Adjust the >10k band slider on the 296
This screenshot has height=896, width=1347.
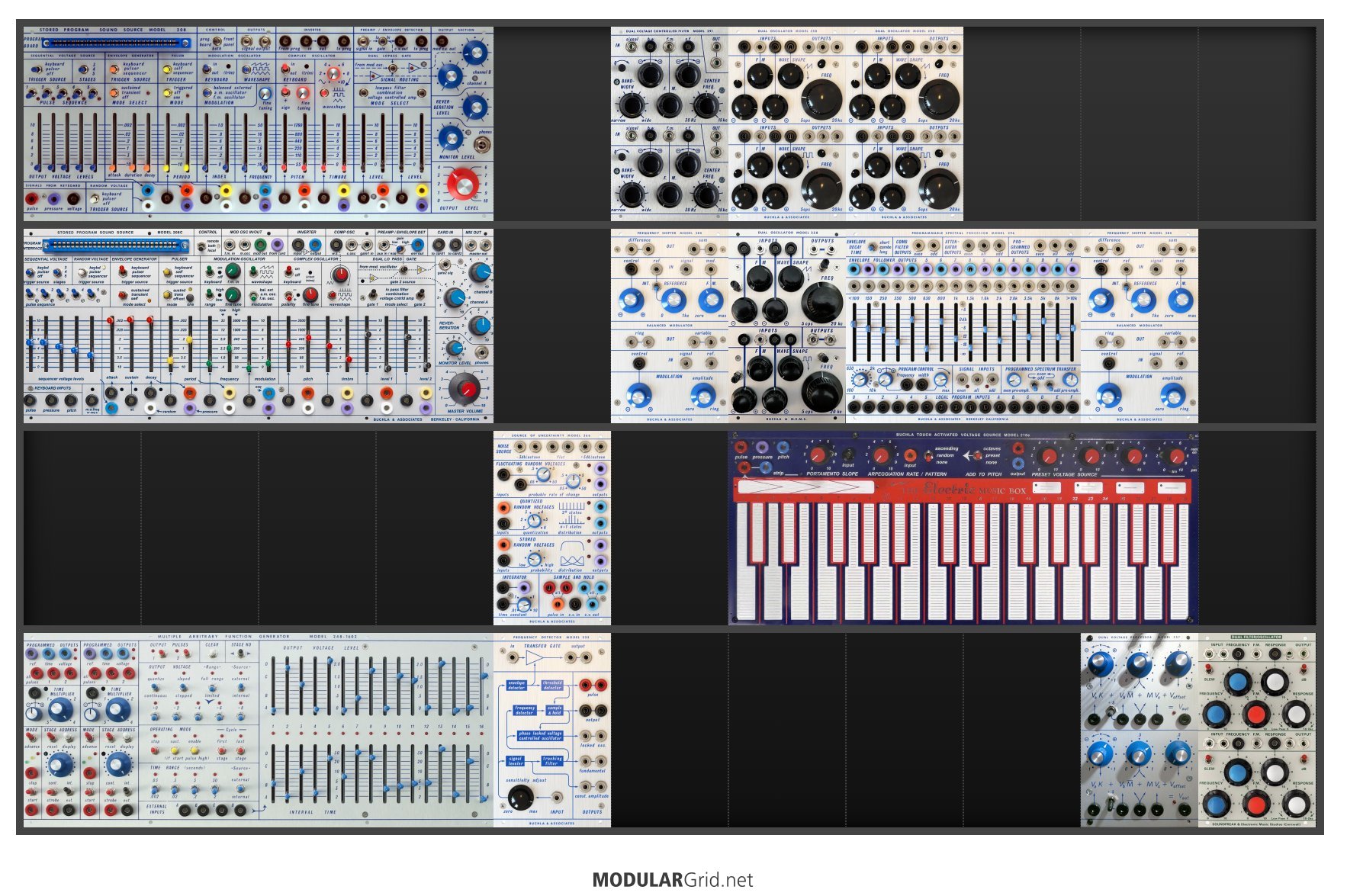pyautogui.click(x=1072, y=332)
